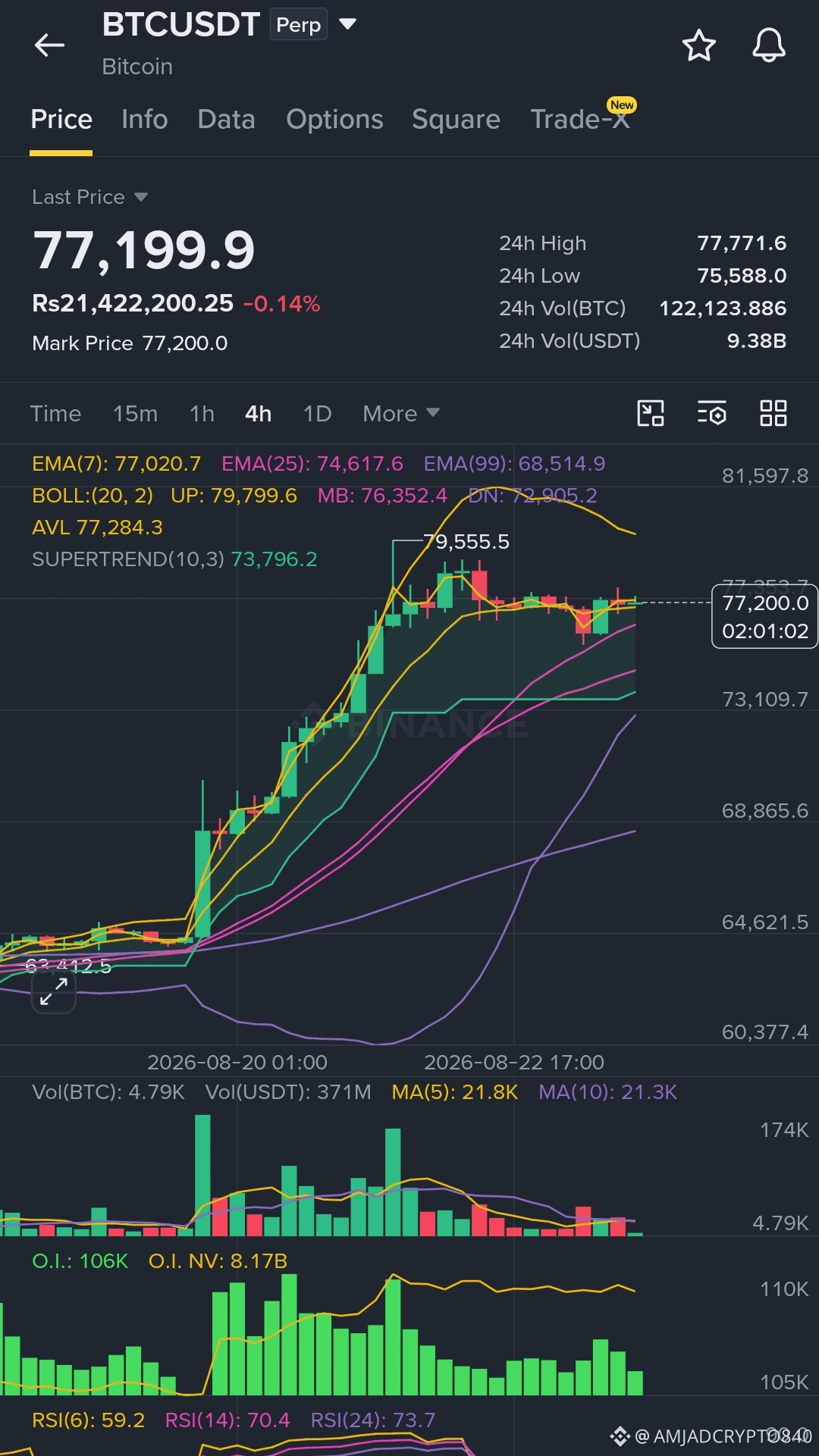
Task: Switch to the Price tab
Action: click(x=61, y=119)
